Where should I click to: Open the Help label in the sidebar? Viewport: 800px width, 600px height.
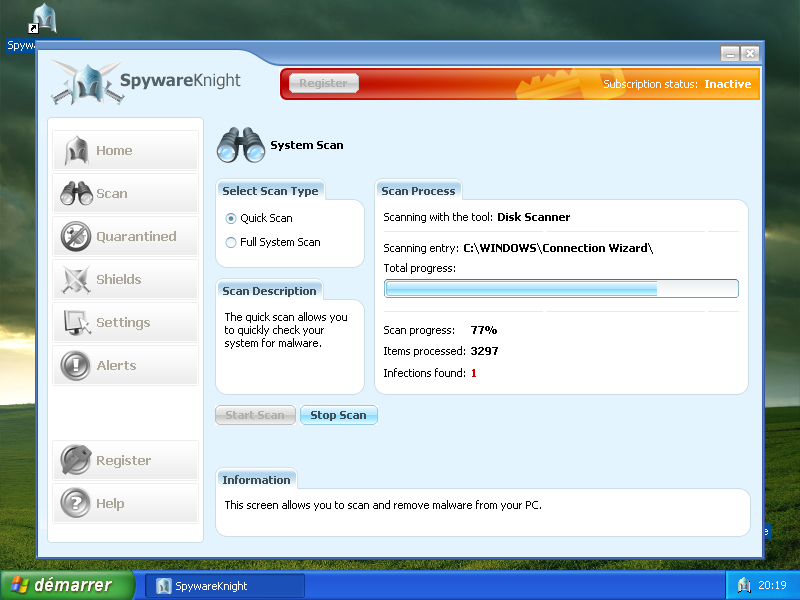pyautogui.click(x=110, y=504)
